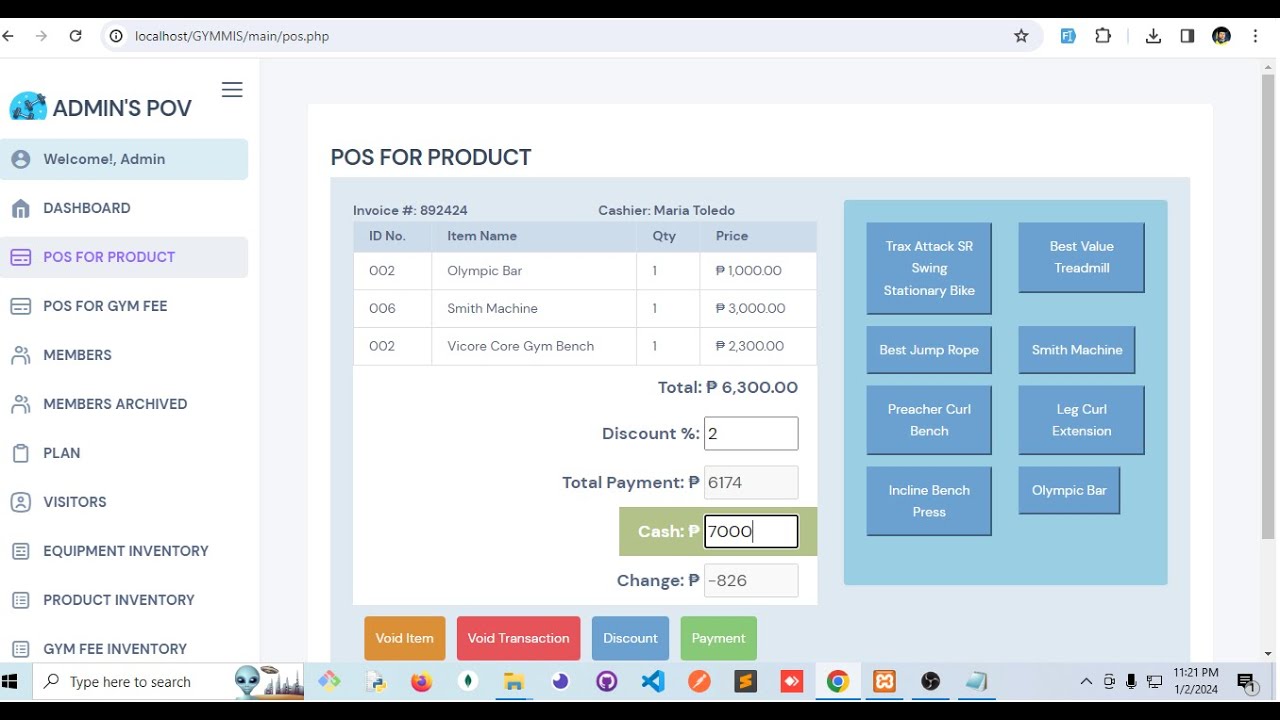Viewport: 1280px width, 720px height.
Task: Click the POS FOR PRODUCT card icon
Action: tap(20, 257)
